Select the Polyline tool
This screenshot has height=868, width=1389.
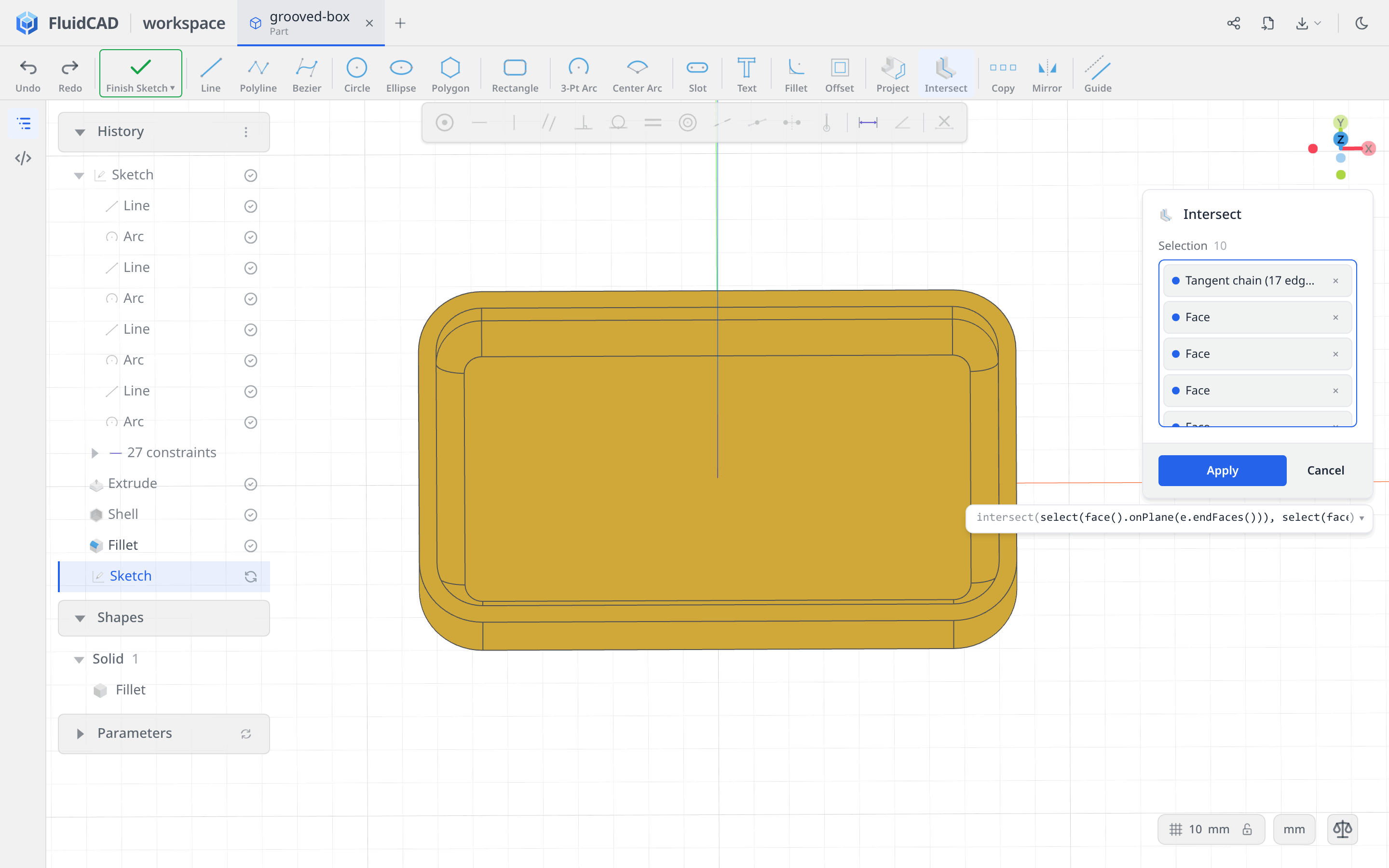coord(259,74)
